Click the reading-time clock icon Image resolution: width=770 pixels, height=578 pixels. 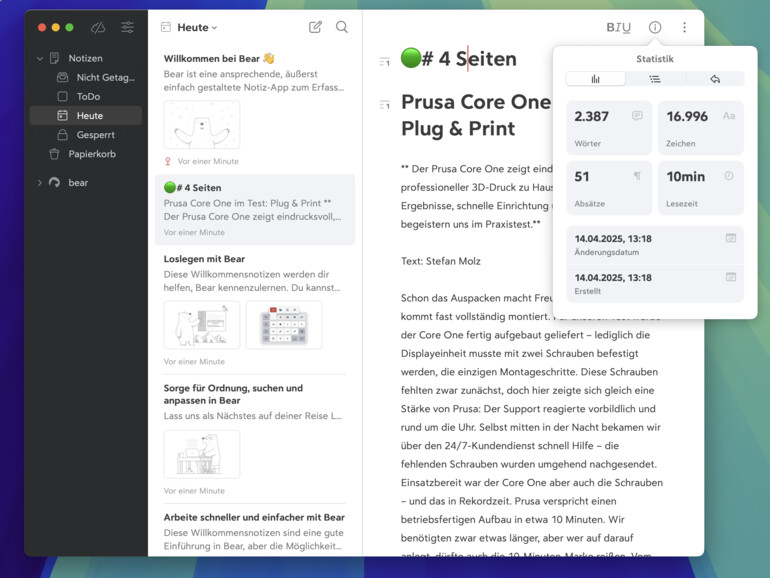point(729,176)
